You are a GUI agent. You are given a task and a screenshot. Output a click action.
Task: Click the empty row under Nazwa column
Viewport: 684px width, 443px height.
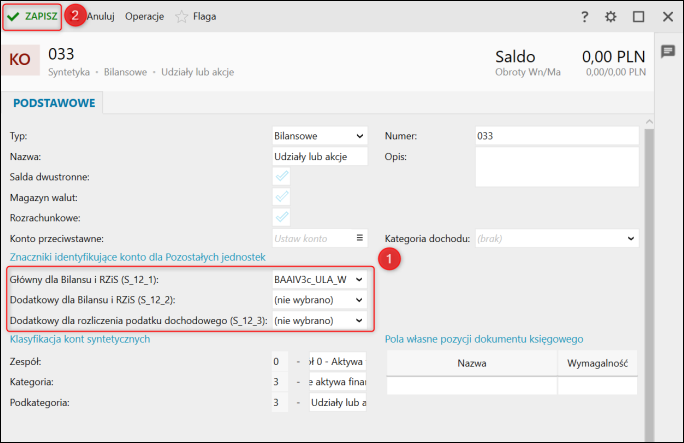472,386
